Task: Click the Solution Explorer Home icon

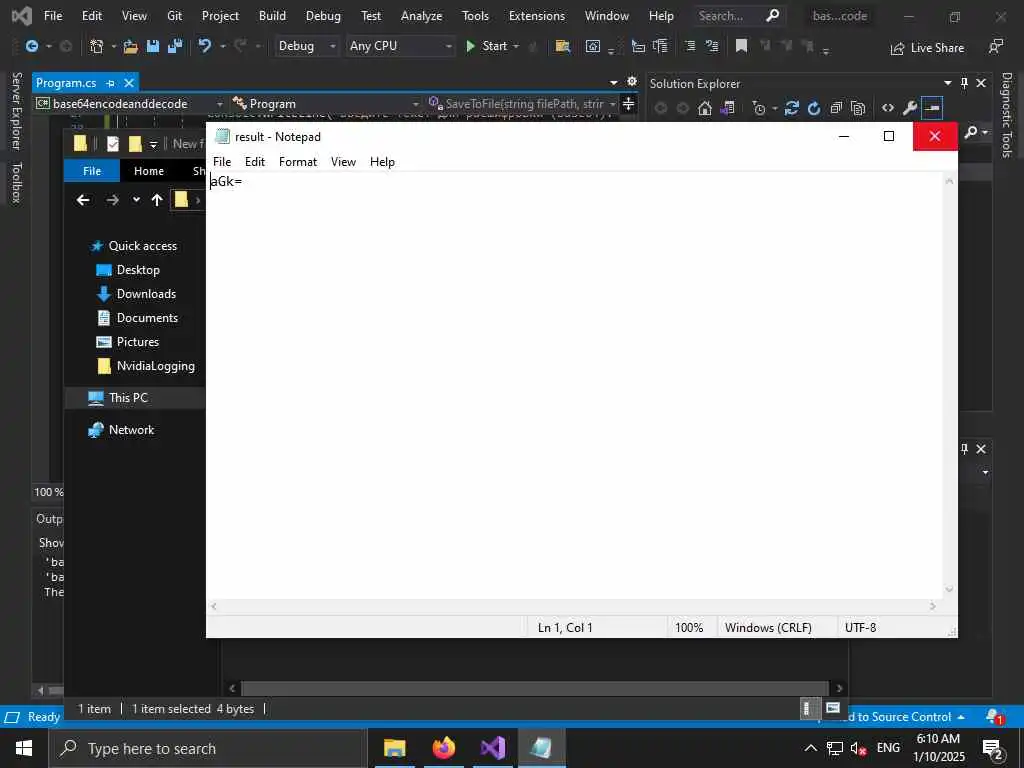Action: [705, 108]
